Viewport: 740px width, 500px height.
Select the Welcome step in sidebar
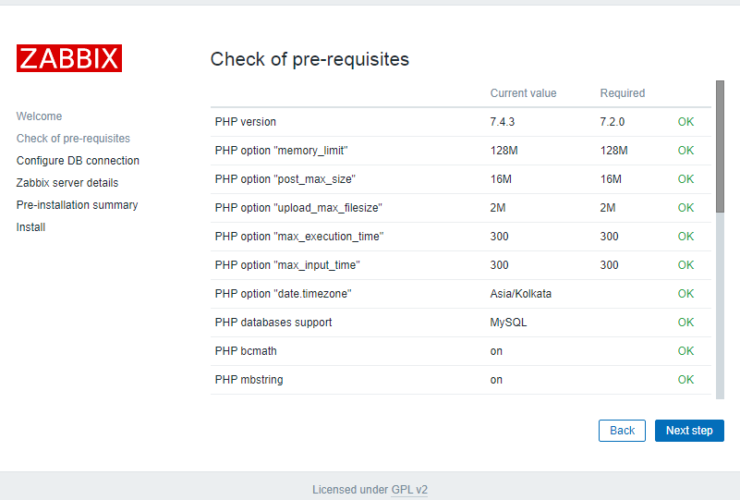click(x=39, y=116)
